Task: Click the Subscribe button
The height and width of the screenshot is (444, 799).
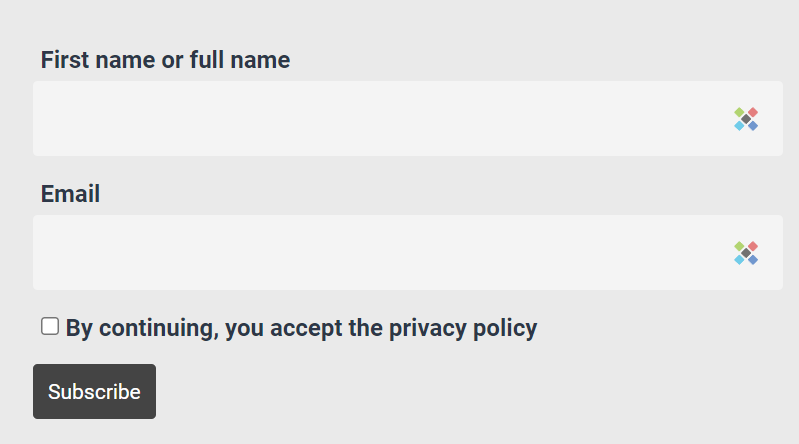Action: click(x=94, y=391)
